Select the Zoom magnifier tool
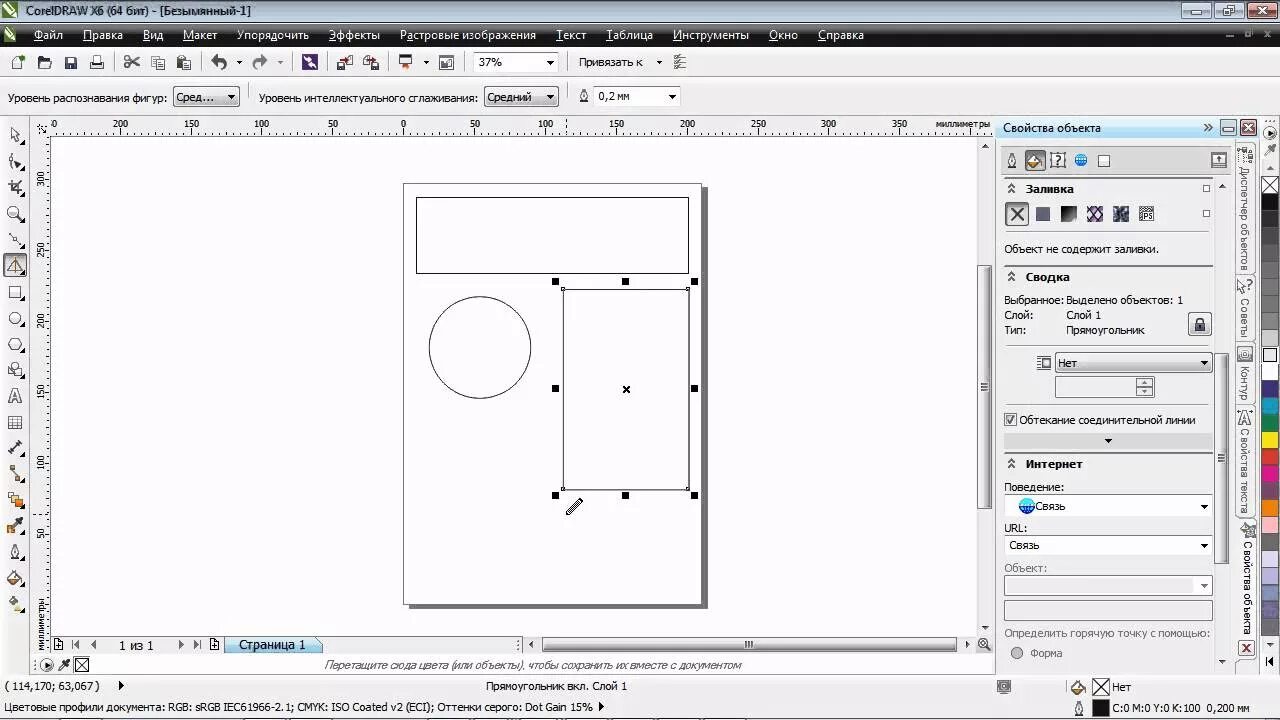 (x=15, y=213)
